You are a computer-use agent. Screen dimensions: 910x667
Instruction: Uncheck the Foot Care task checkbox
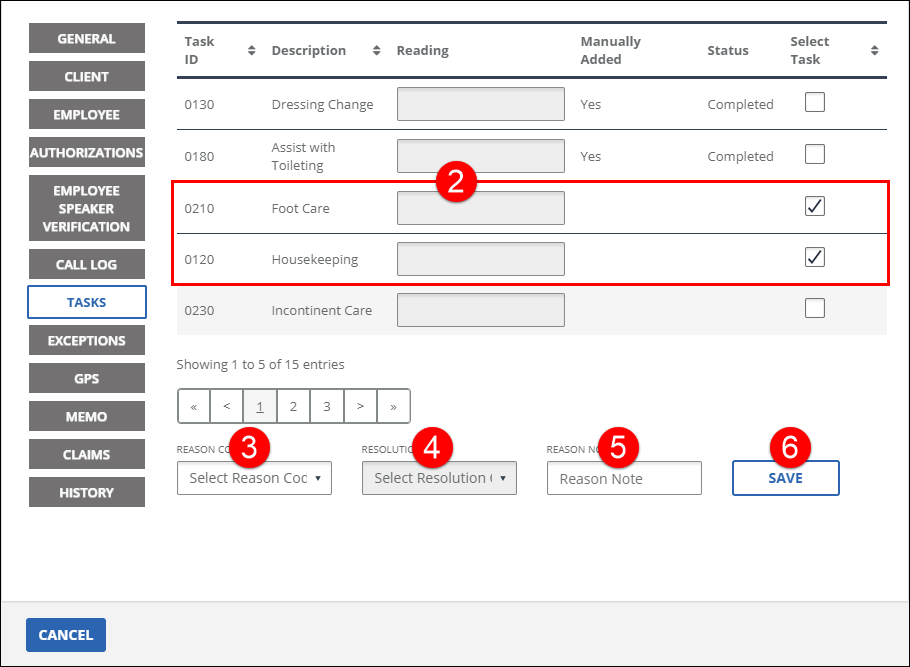(815, 206)
